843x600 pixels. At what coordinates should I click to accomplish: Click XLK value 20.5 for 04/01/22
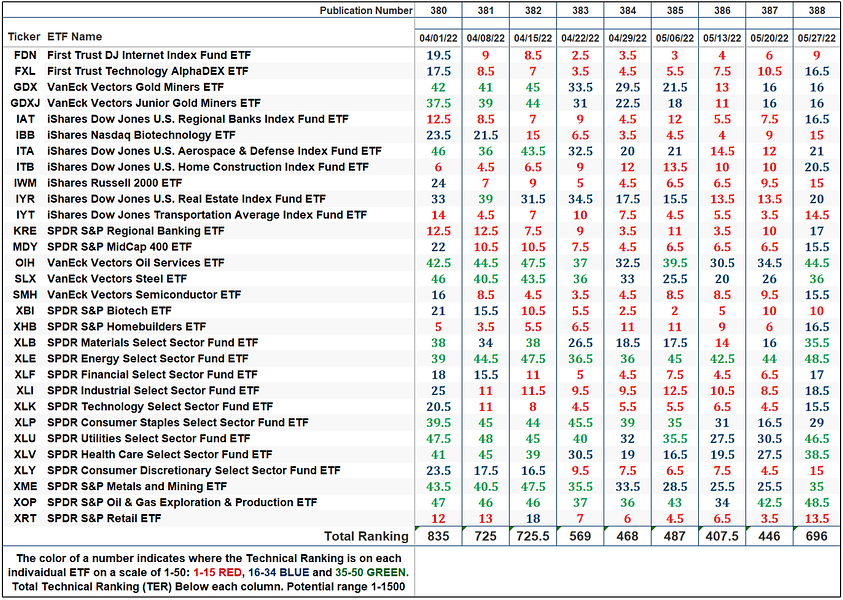(438, 406)
